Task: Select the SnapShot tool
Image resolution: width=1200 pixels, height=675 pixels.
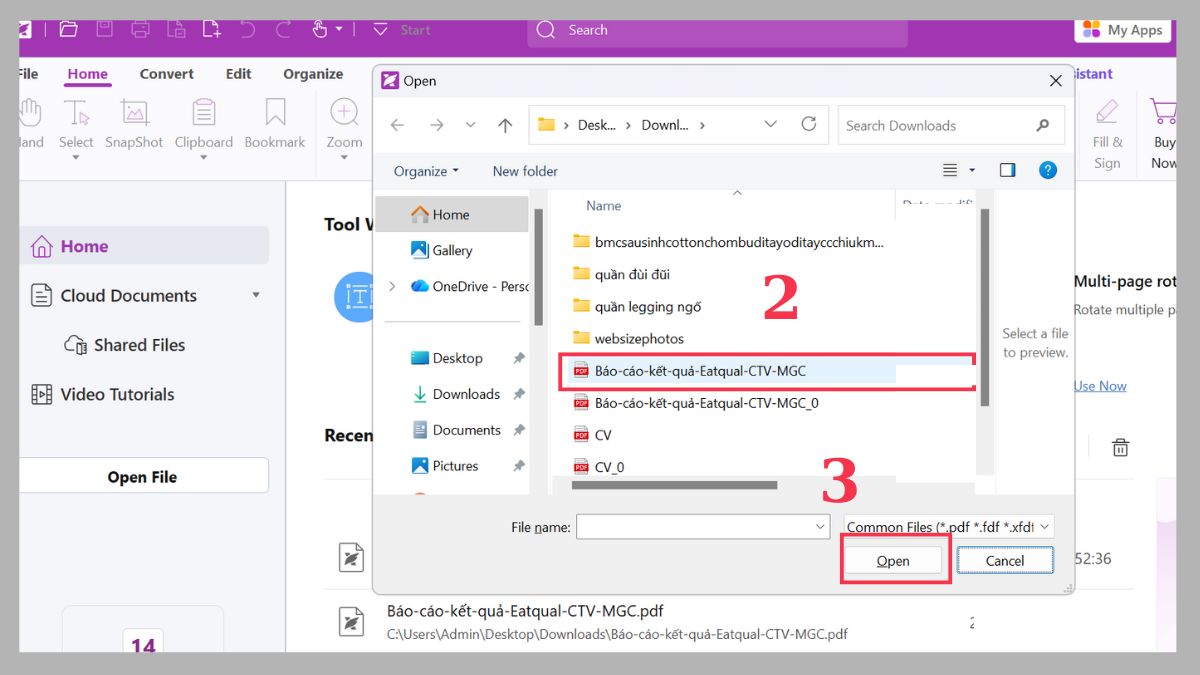Action: (133, 120)
